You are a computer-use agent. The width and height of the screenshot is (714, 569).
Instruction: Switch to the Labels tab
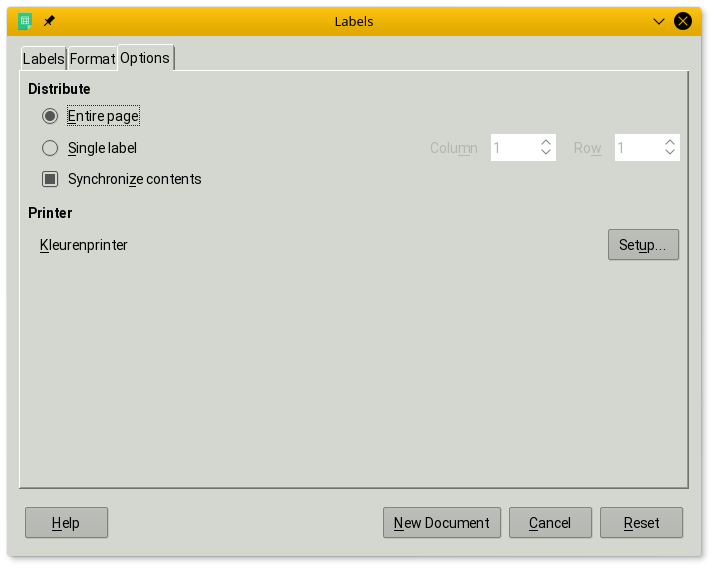[x=43, y=59]
